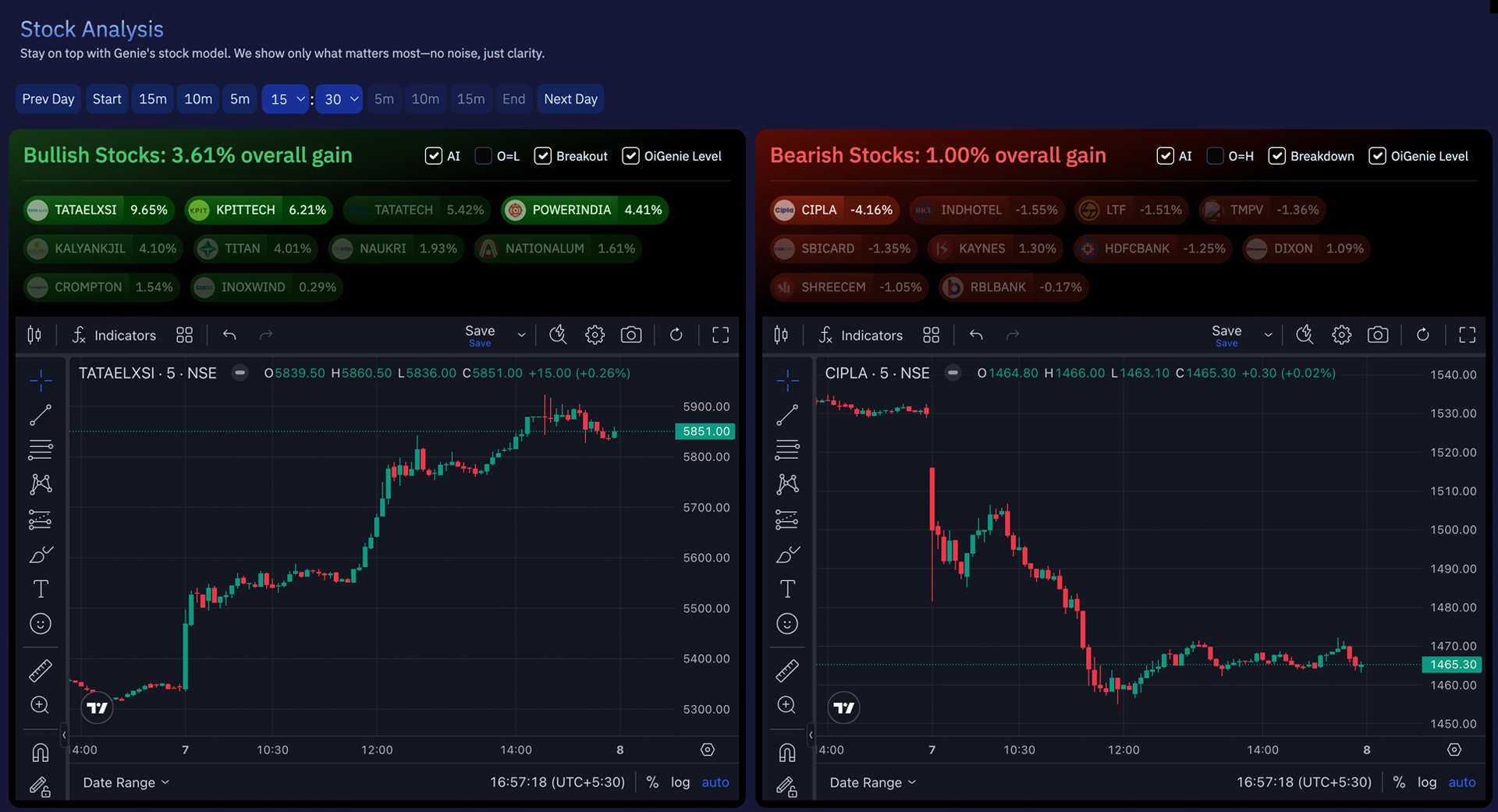Expand the Date Range selector on the CIPLA chart

click(x=871, y=782)
